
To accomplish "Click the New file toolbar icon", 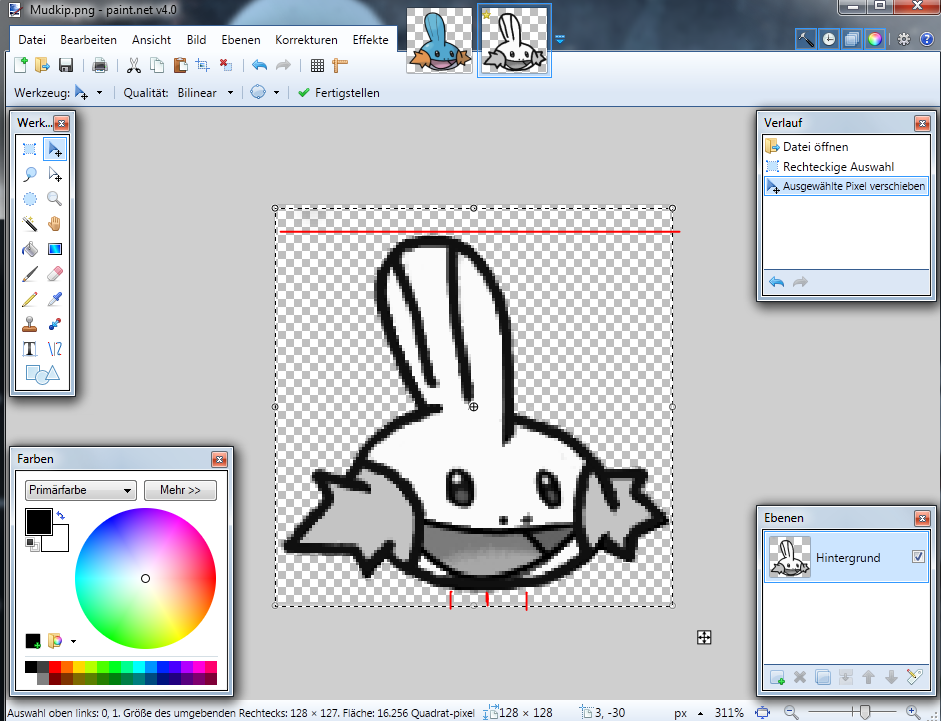I will click(20, 65).
